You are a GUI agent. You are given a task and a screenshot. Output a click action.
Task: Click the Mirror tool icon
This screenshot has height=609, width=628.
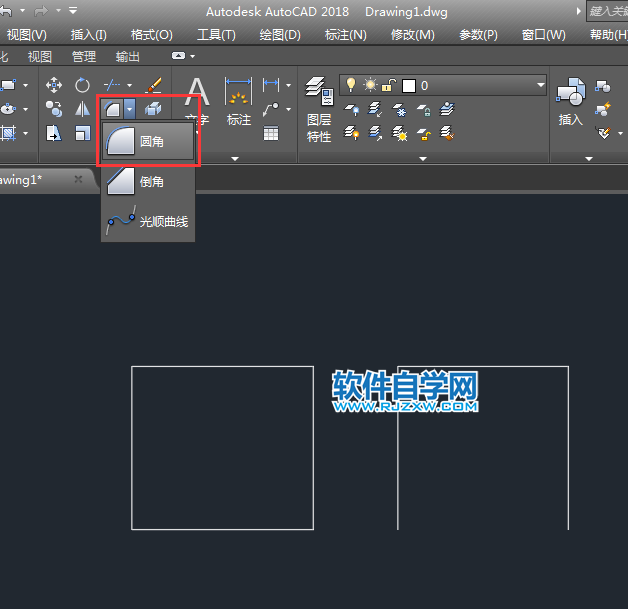pyautogui.click(x=82, y=109)
